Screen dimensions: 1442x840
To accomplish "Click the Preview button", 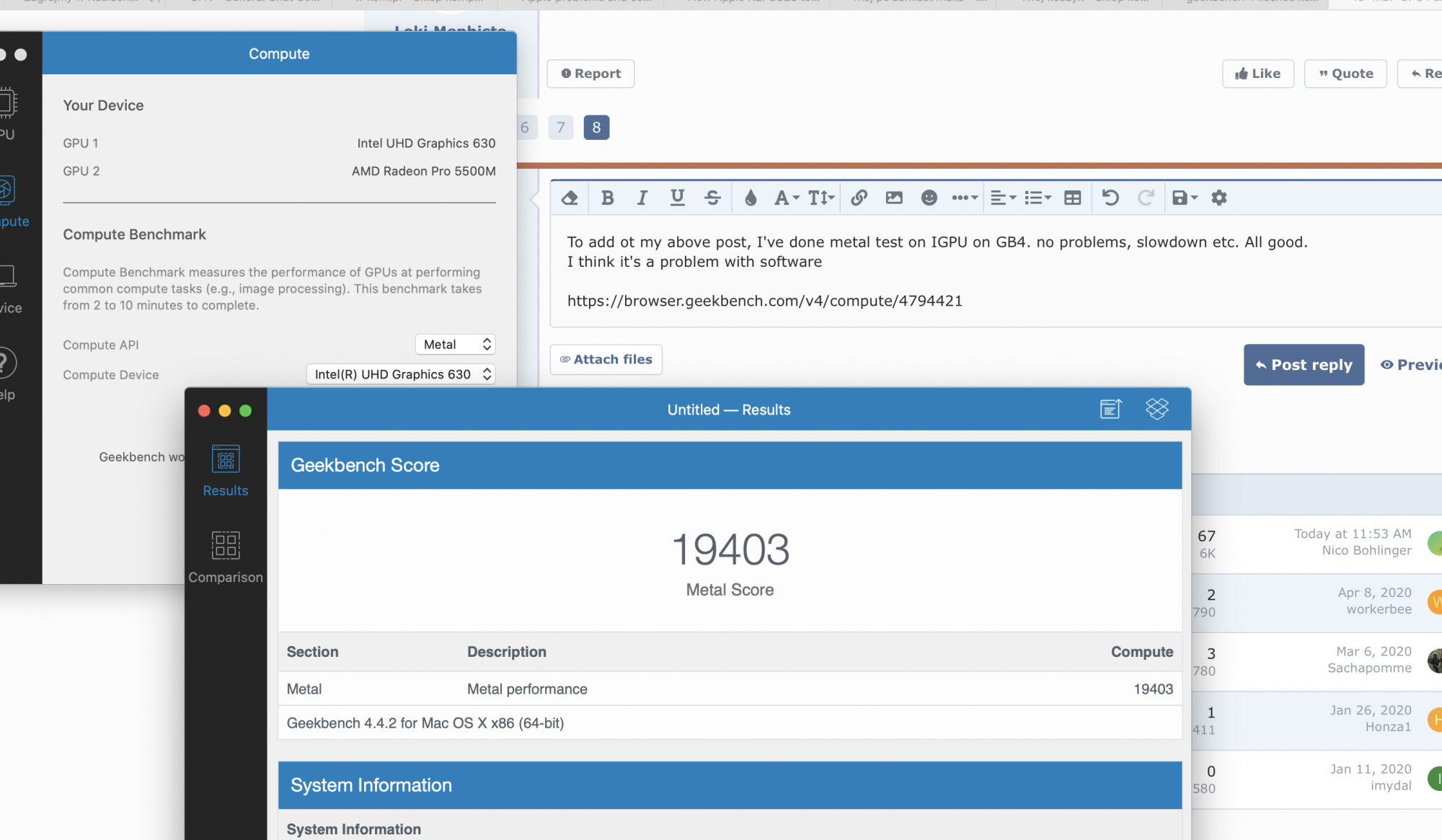I will pyautogui.click(x=1411, y=365).
